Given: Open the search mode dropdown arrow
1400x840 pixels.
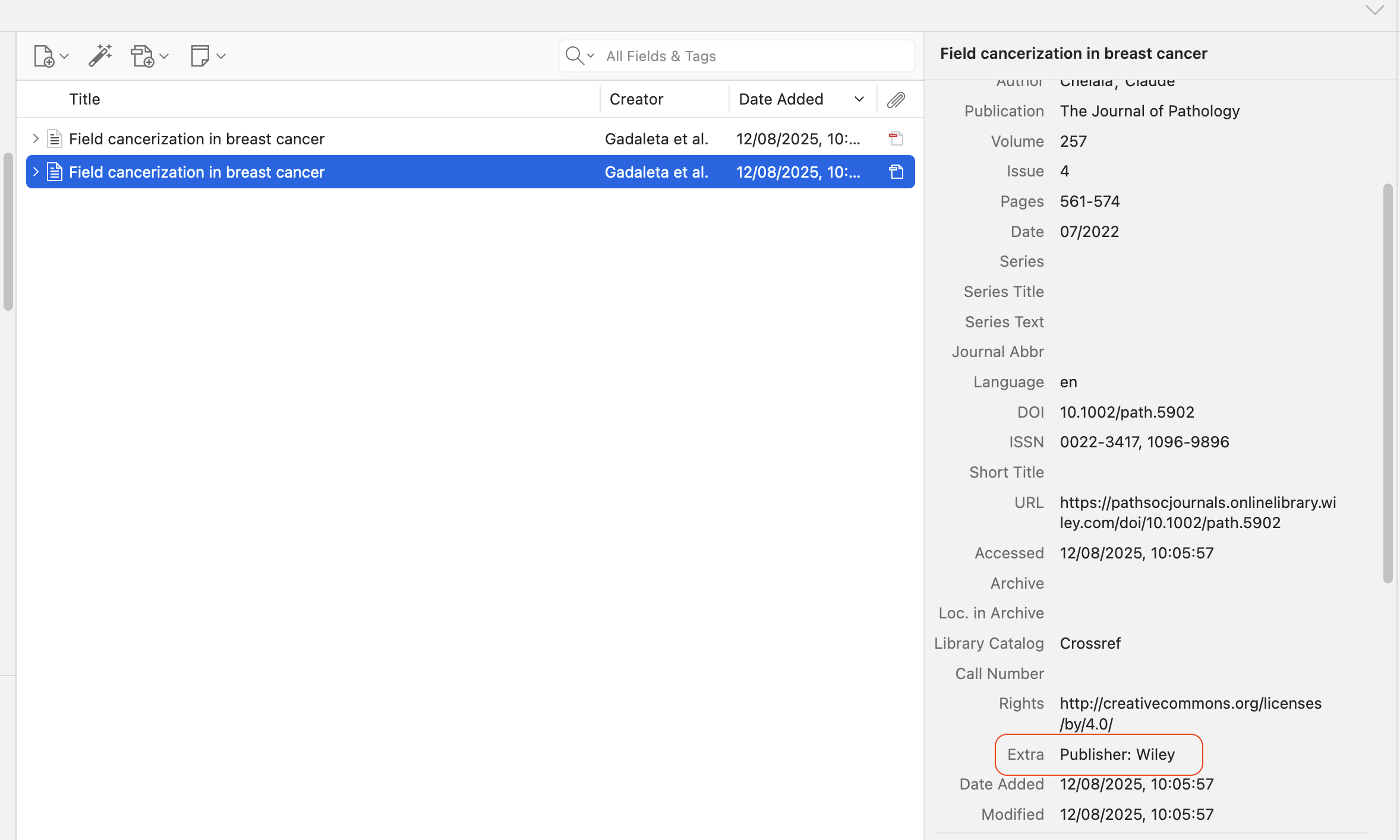Looking at the screenshot, I should 591,56.
